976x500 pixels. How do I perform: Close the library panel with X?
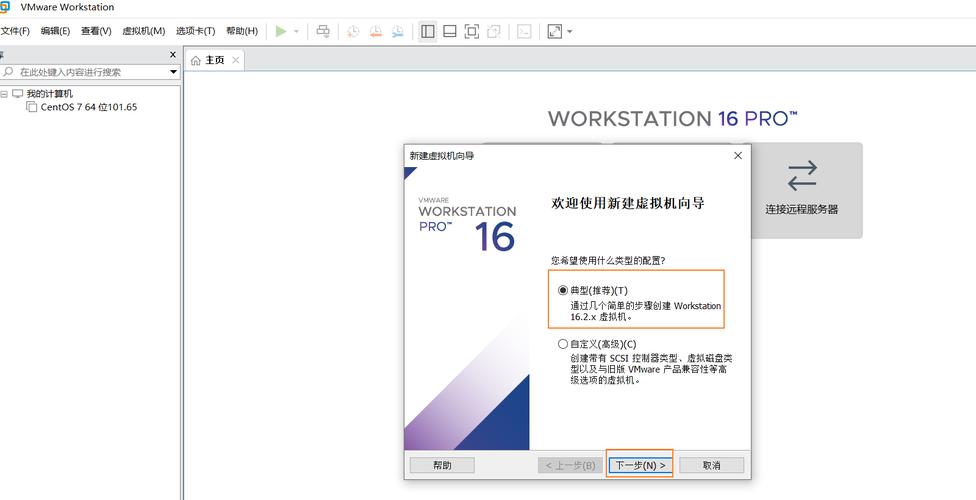[x=173, y=55]
